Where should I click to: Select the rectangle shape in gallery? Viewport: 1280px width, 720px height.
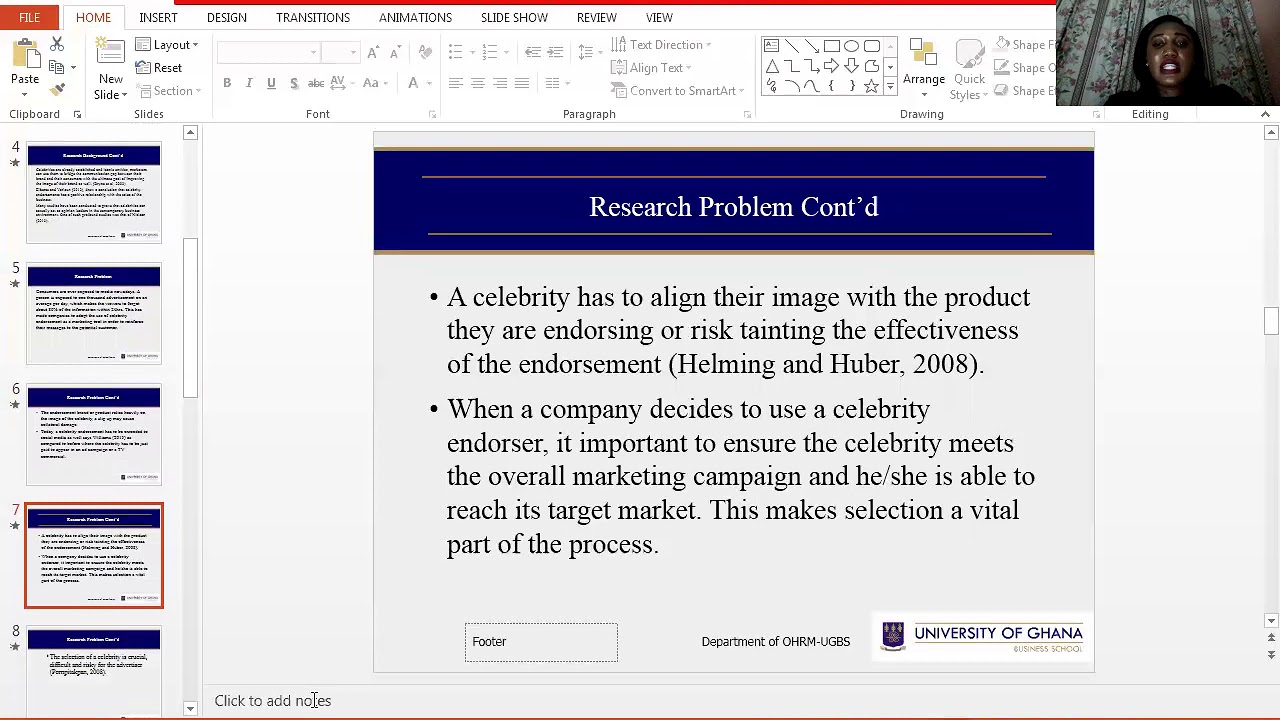pyautogui.click(x=831, y=46)
